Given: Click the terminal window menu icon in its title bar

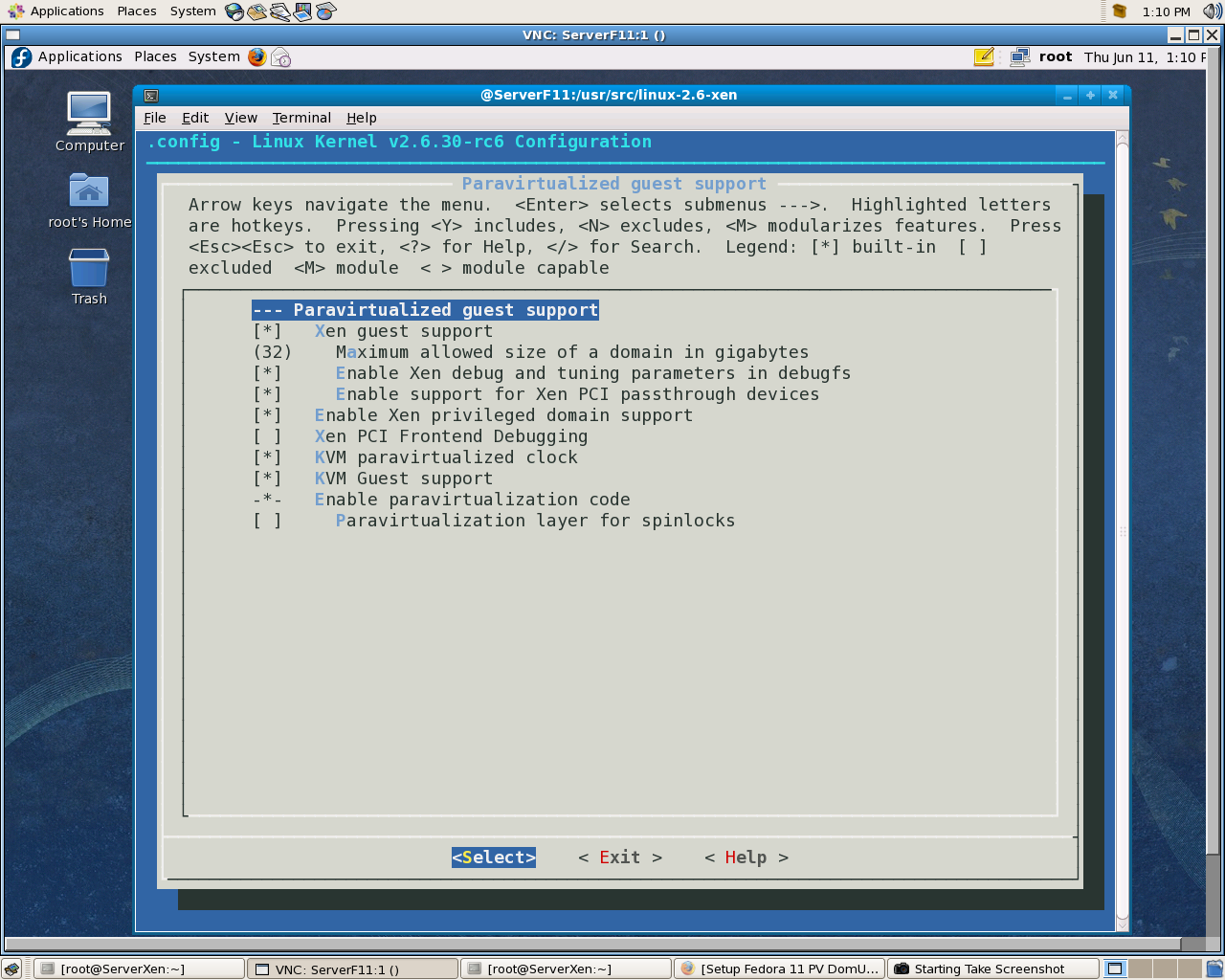Looking at the screenshot, I should pyautogui.click(x=151, y=95).
